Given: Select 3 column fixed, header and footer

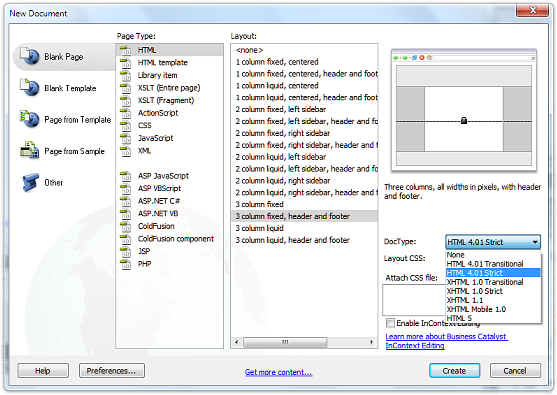Looking at the screenshot, I should [x=304, y=216].
